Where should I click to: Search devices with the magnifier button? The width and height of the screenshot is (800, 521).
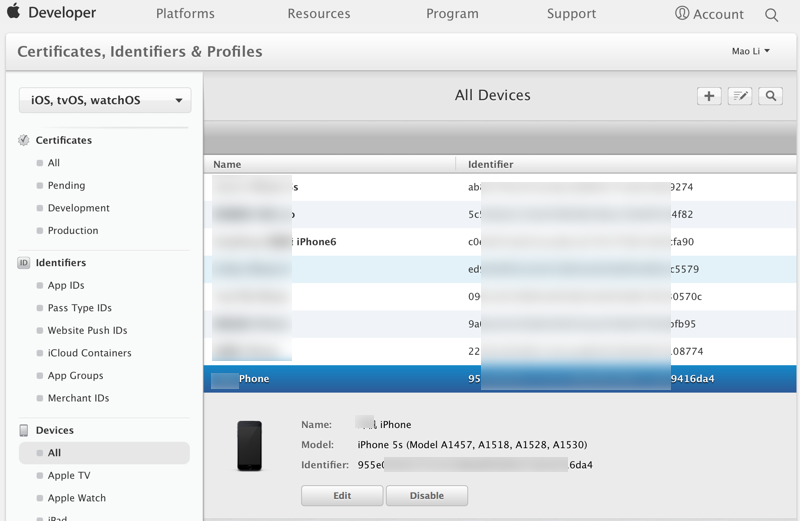[x=770, y=96]
